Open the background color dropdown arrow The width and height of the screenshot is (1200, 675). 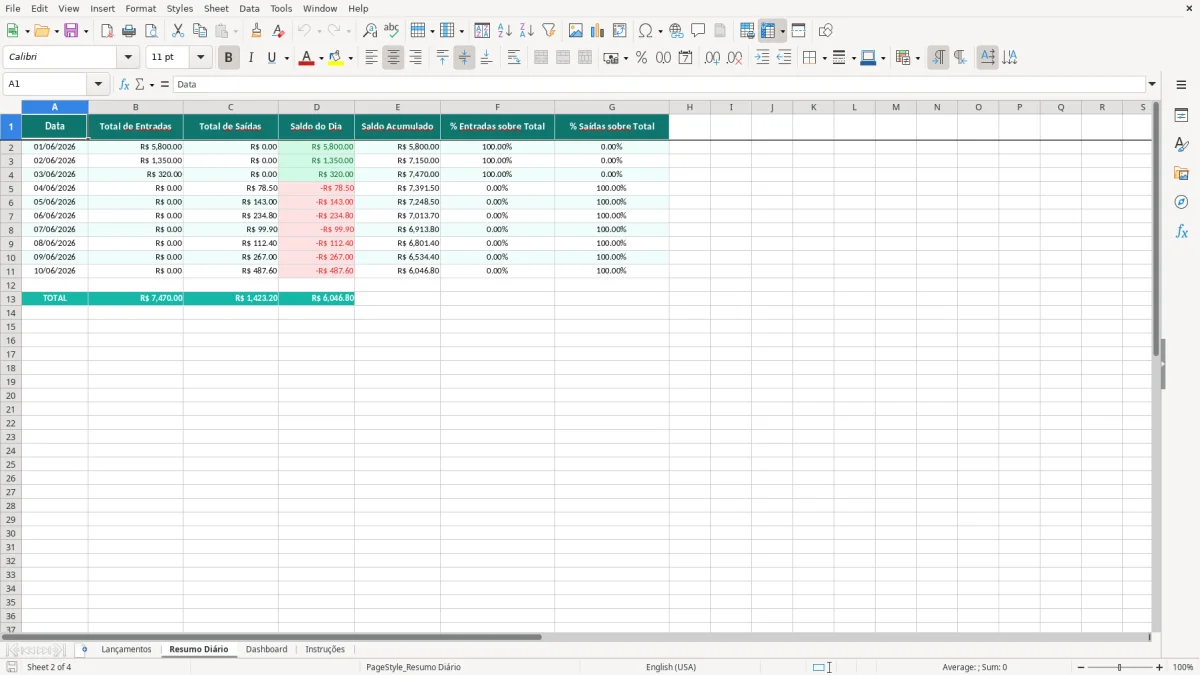[350, 58]
